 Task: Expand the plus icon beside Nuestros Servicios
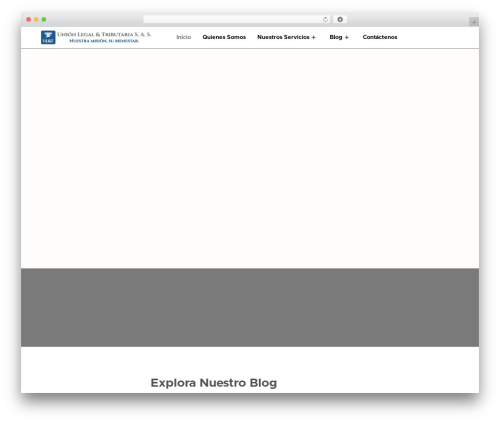pos(314,37)
